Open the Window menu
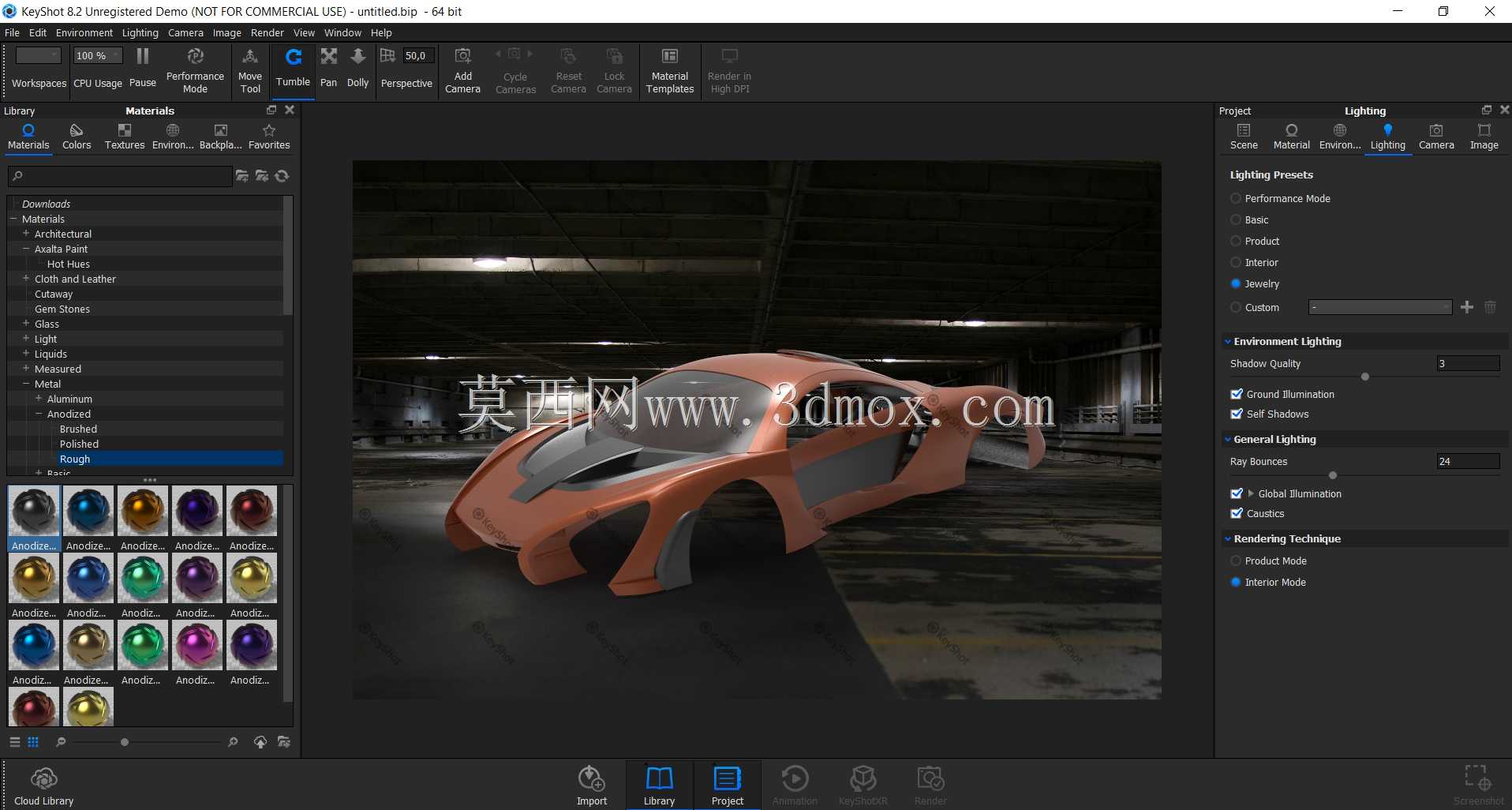1512x810 pixels. [x=342, y=33]
